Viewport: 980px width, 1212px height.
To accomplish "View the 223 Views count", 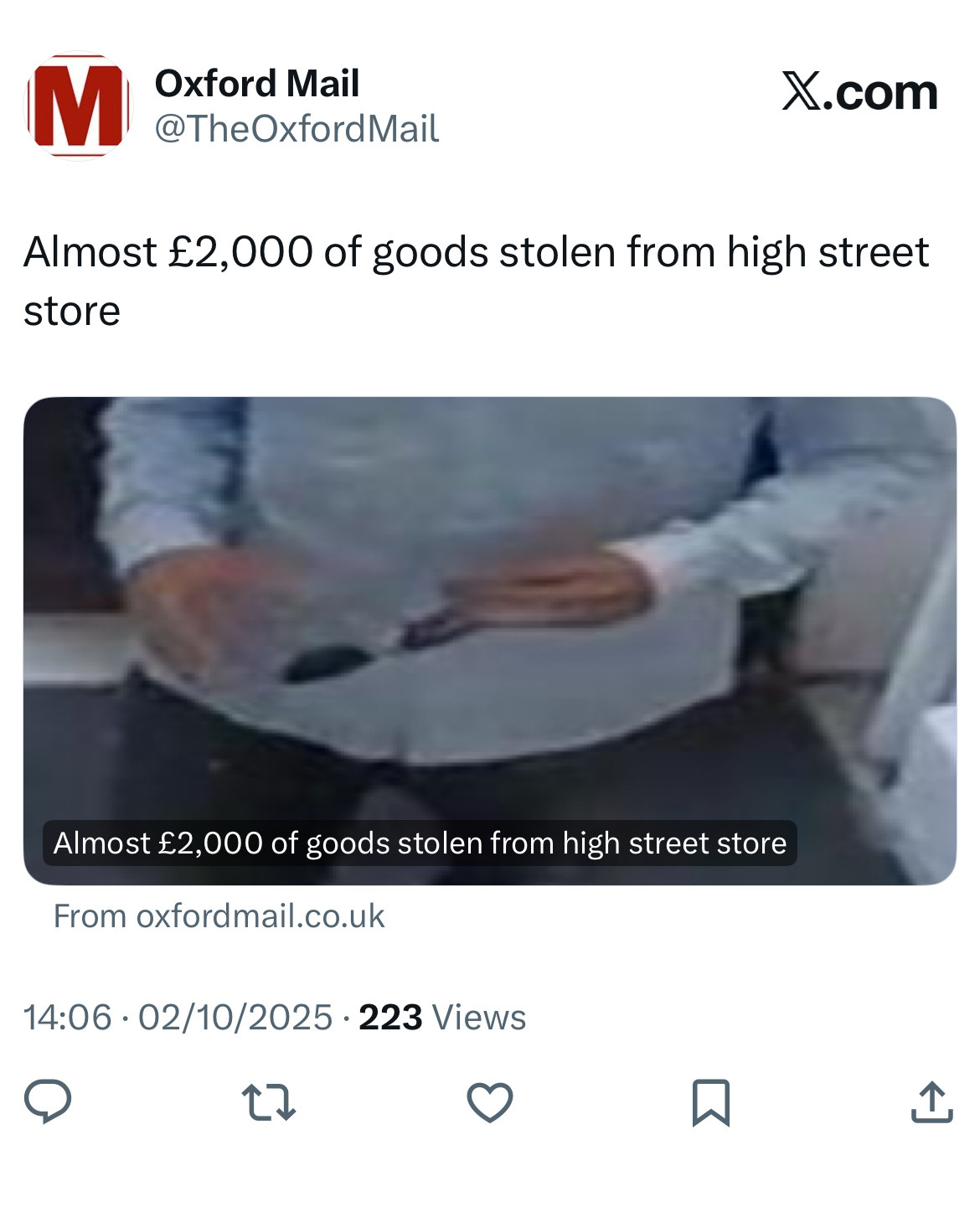I will click(442, 1018).
